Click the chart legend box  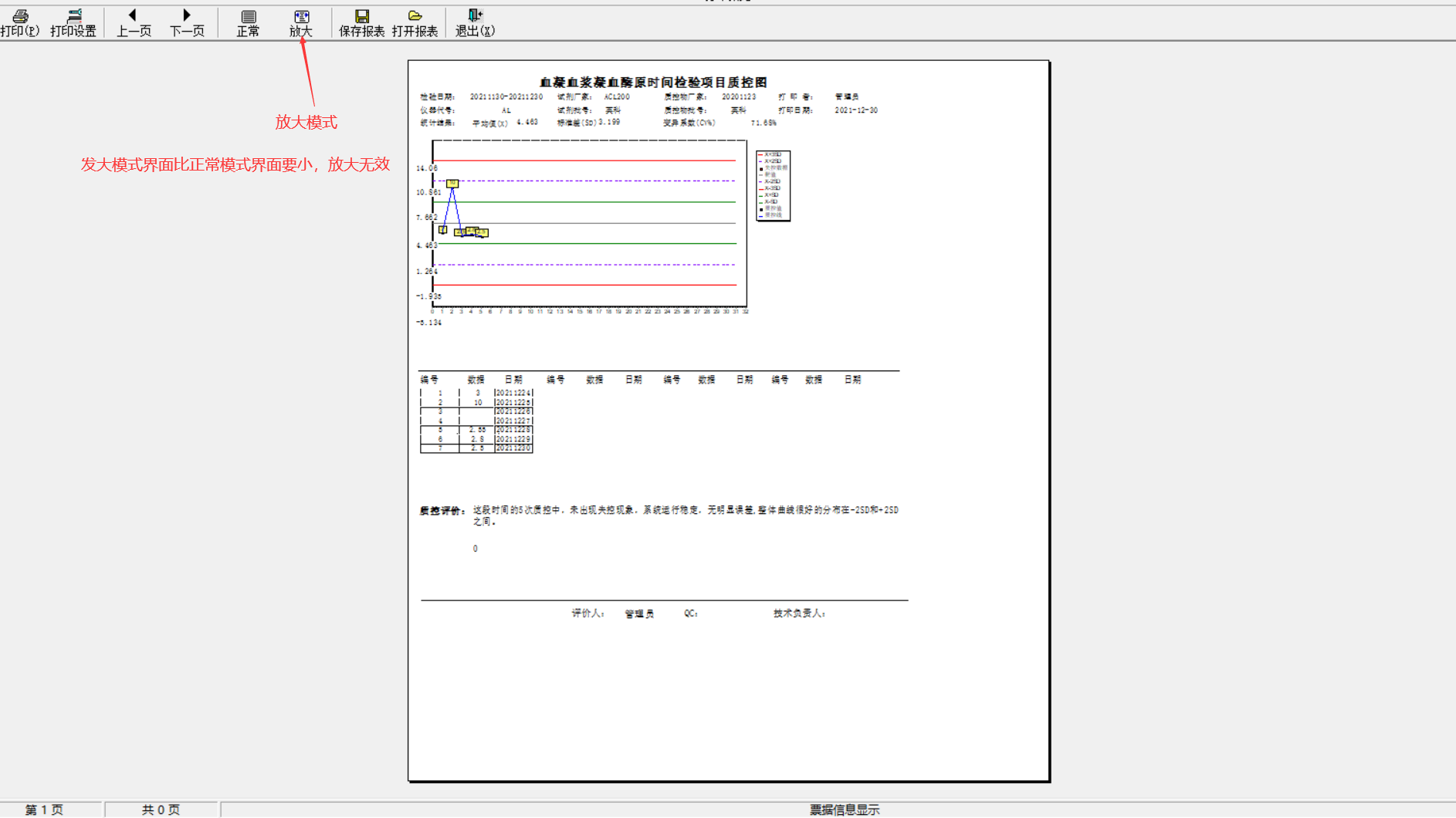coord(773,186)
